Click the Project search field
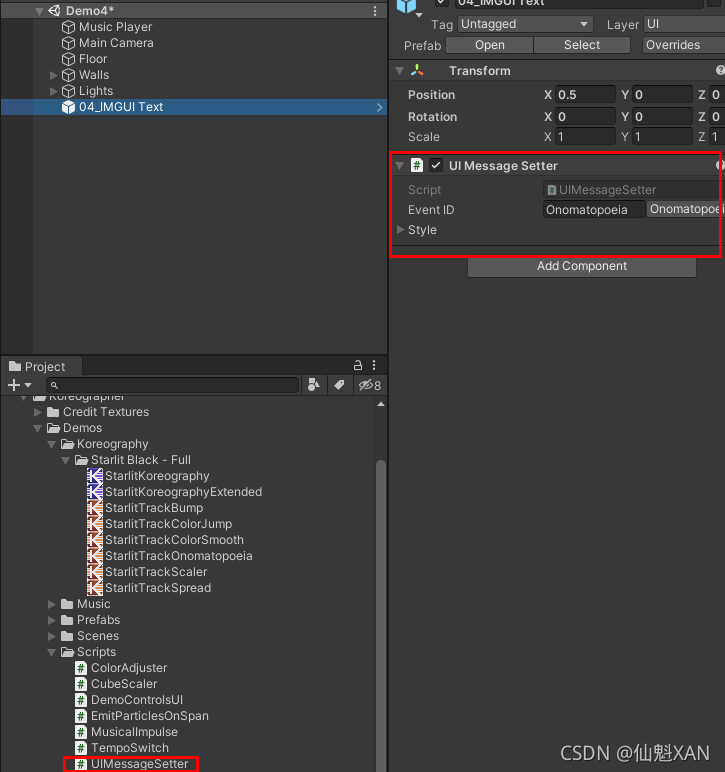The image size is (725, 772). (x=172, y=385)
